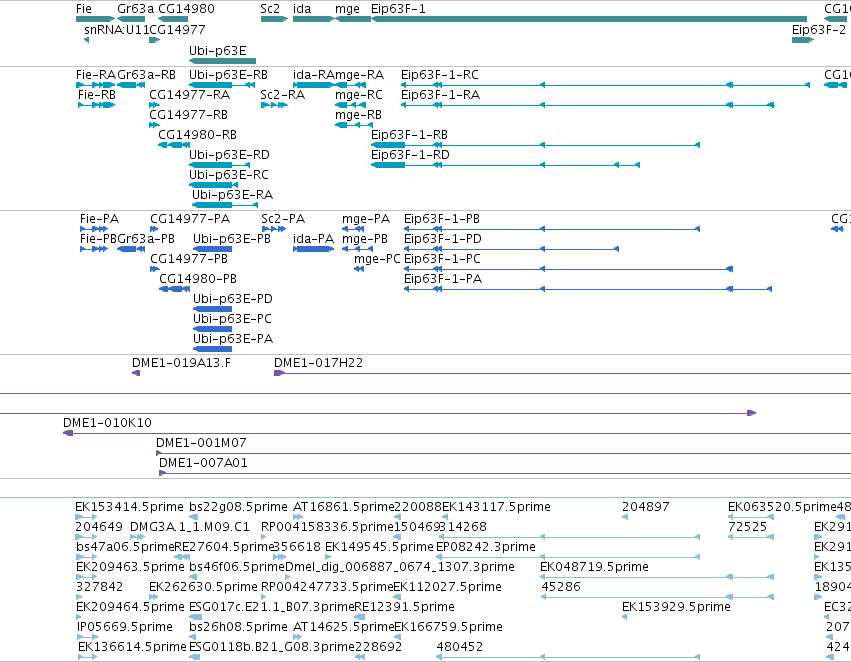Click the mge-RC transcript
851x662 pixels.
tap(351, 105)
